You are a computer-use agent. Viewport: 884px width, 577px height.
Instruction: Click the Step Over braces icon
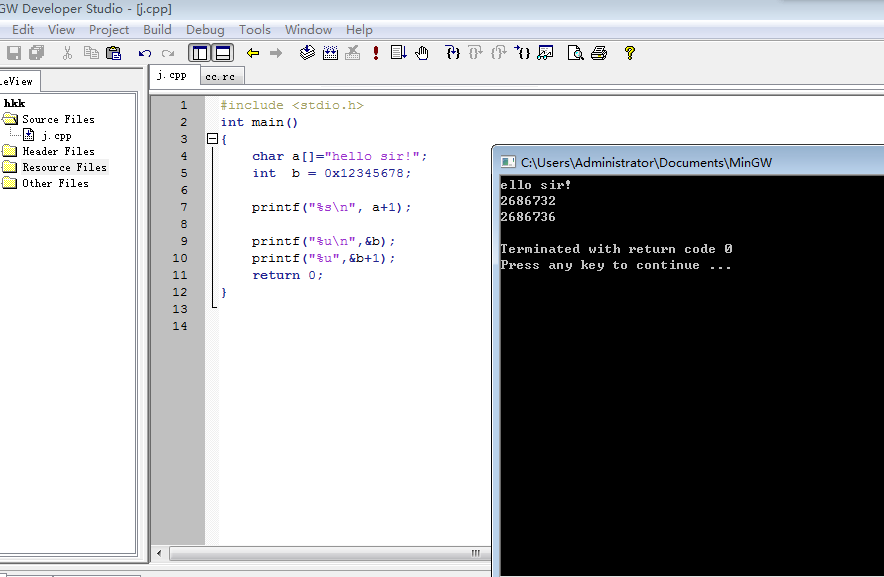point(475,53)
